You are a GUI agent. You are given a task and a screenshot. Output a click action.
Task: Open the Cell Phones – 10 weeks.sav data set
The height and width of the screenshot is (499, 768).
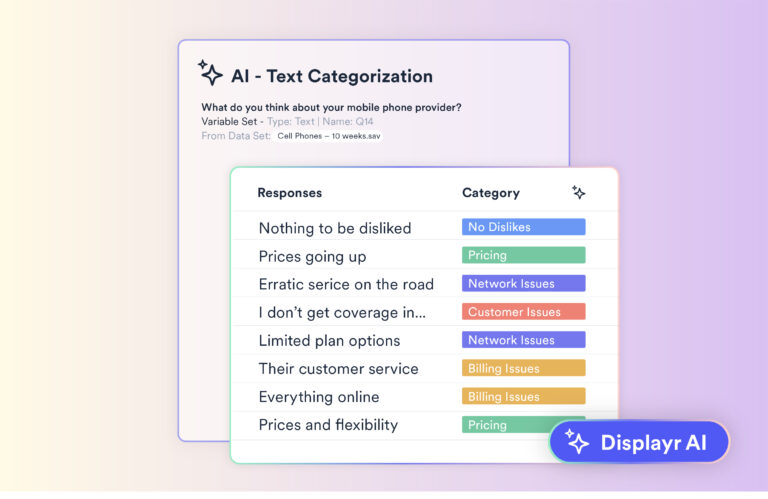coord(329,136)
